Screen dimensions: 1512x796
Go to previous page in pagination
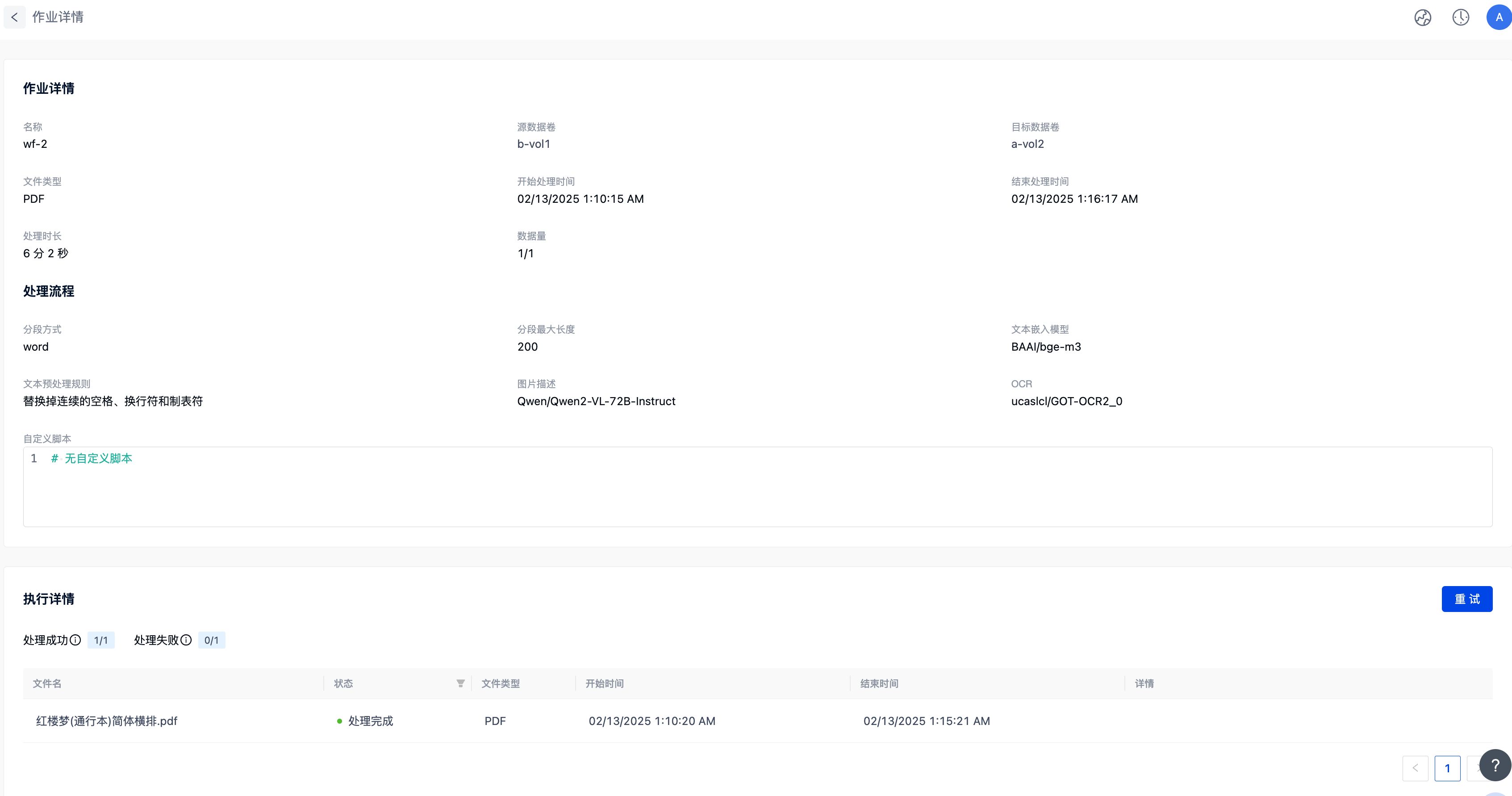click(1415, 768)
